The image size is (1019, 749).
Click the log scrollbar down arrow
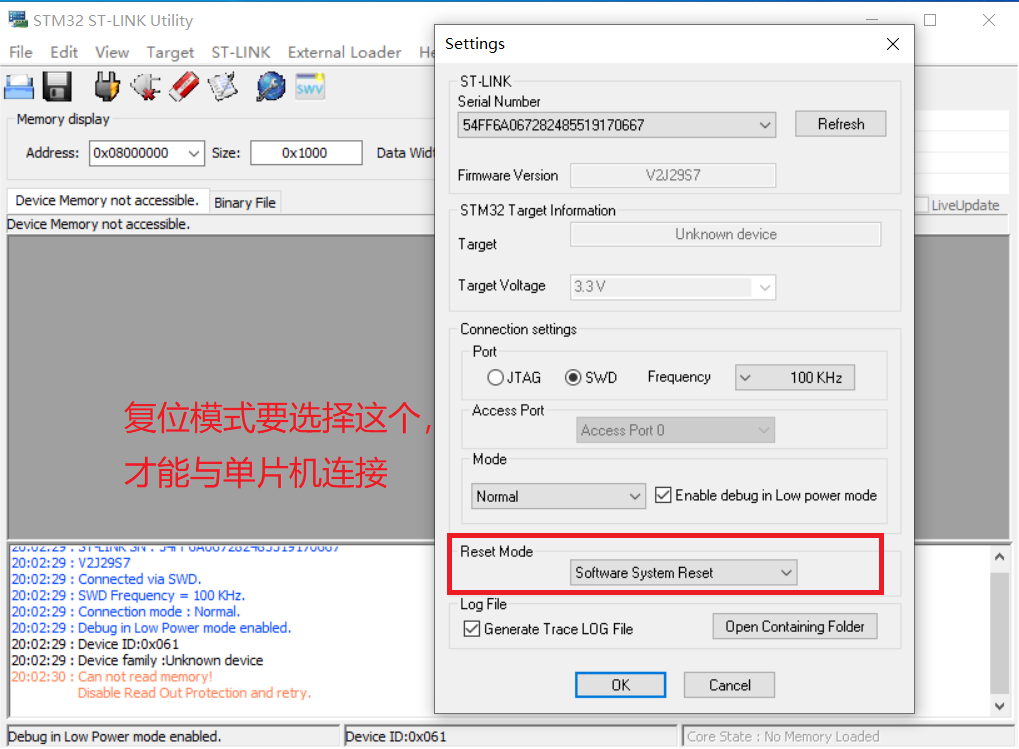(1000, 705)
